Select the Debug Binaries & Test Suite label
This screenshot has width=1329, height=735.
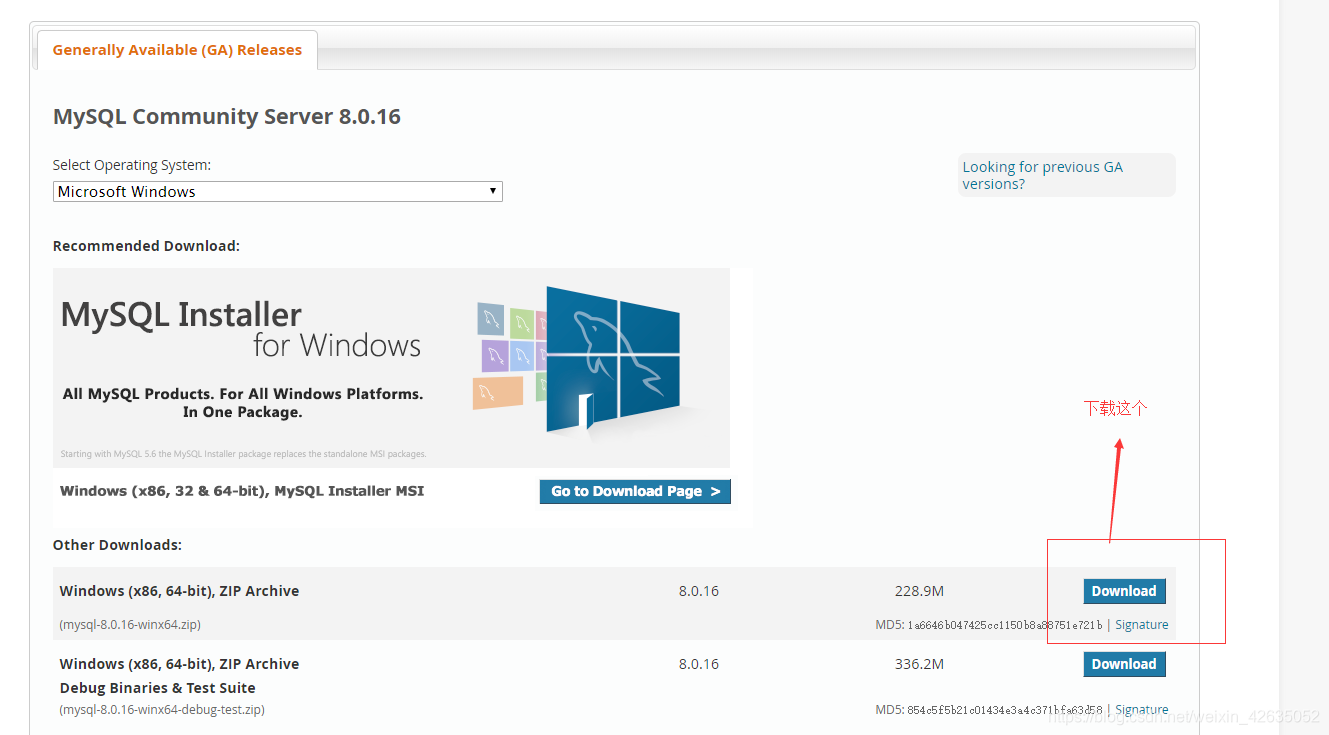[x=158, y=688]
